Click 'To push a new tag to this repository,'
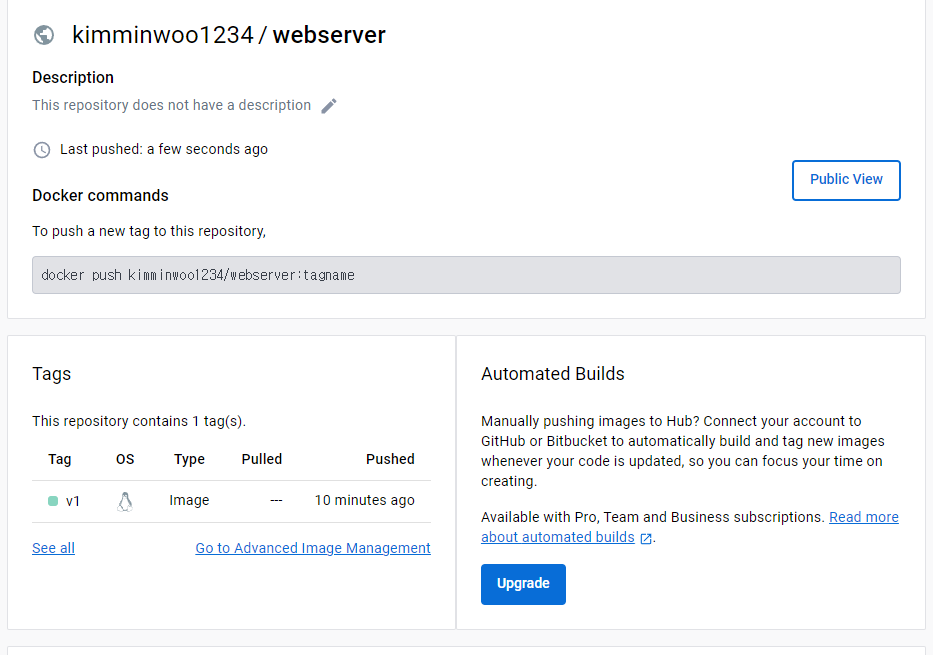The width and height of the screenshot is (933, 655). coord(149,231)
